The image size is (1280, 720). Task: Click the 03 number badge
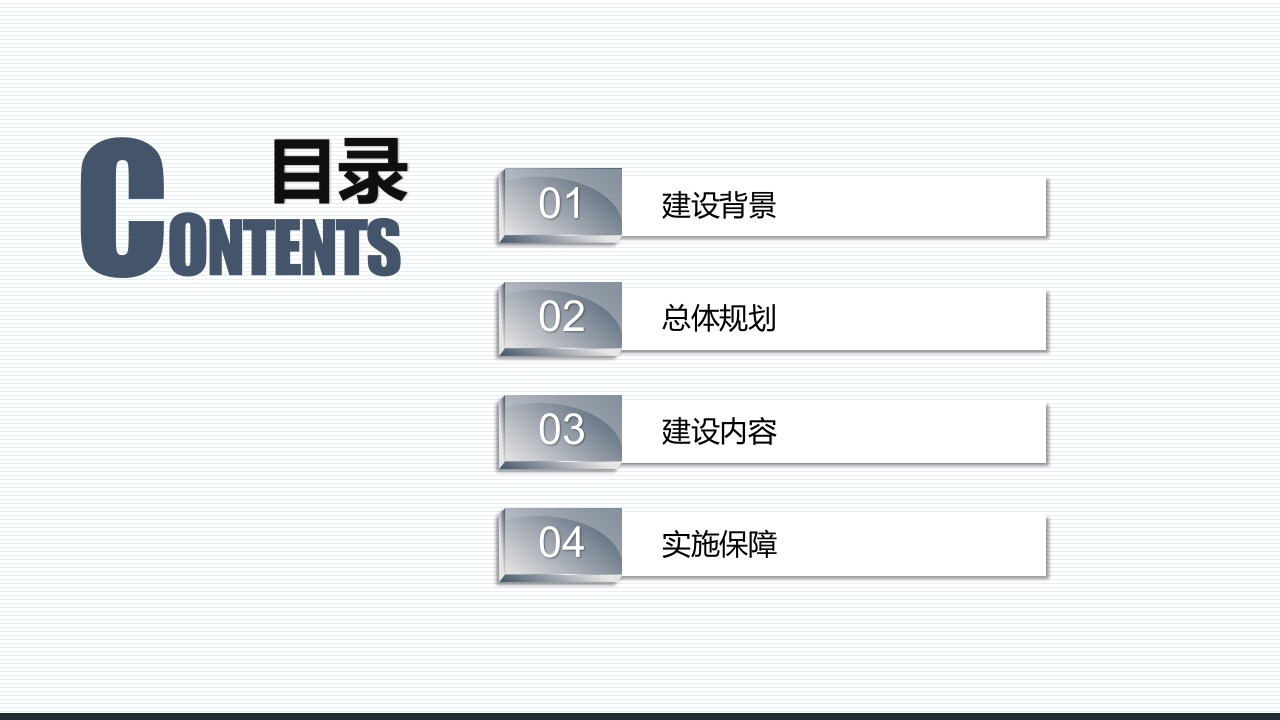click(x=560, y=431)
